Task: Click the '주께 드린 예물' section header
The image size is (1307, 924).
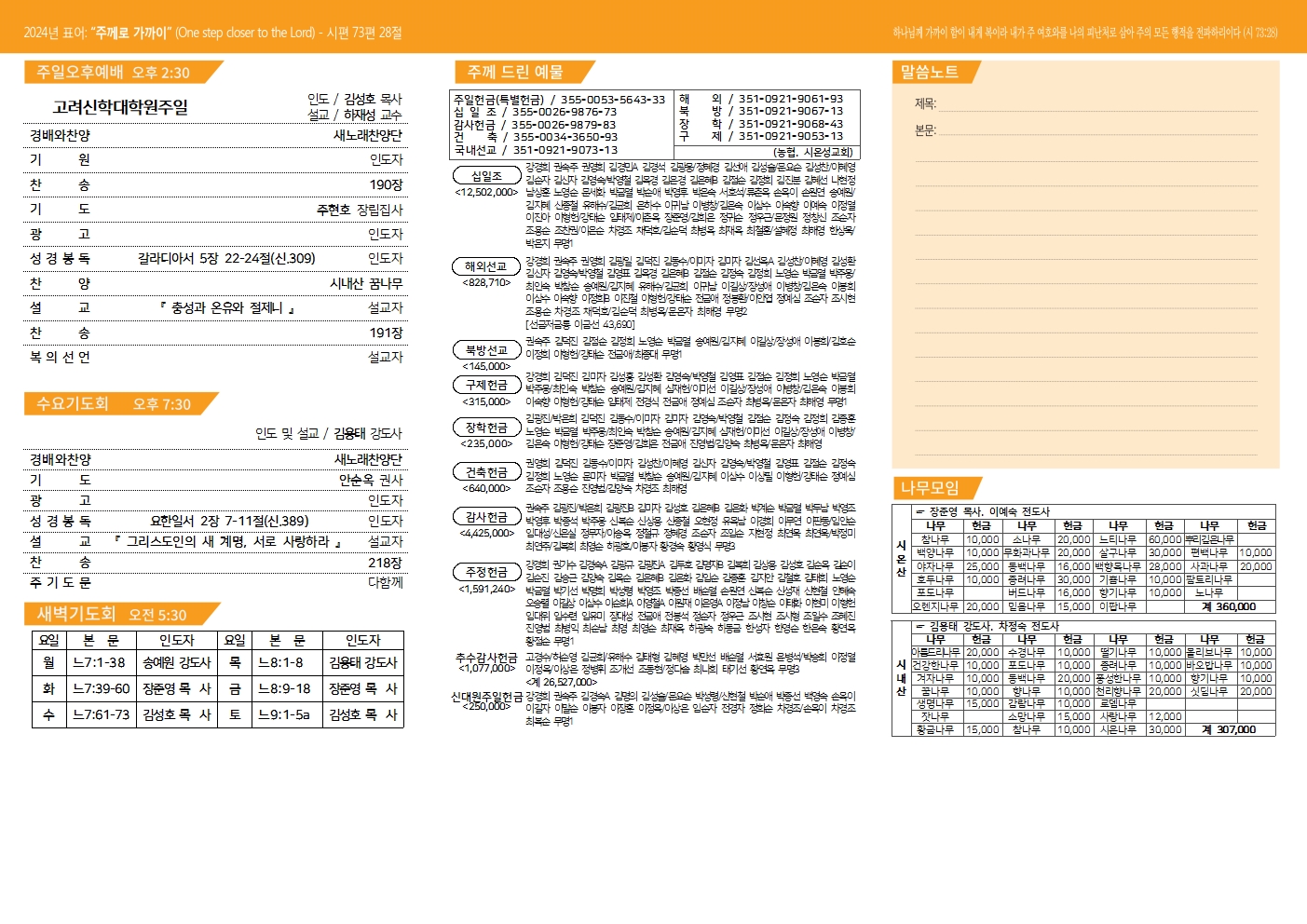Action: click(525, 72)
